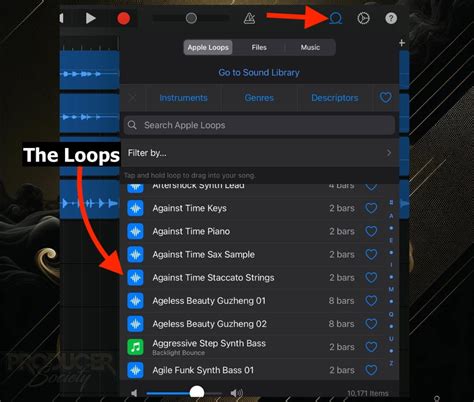Select the 'Against Time Piano' loop name

pos(191,231)
